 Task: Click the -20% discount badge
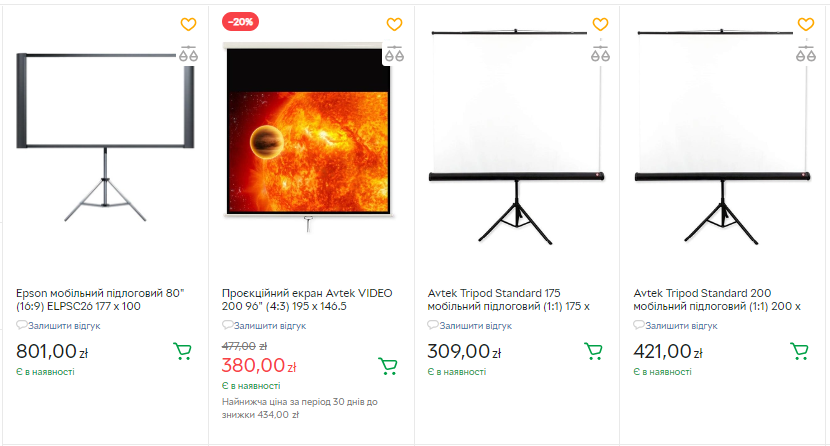(240, 22)
